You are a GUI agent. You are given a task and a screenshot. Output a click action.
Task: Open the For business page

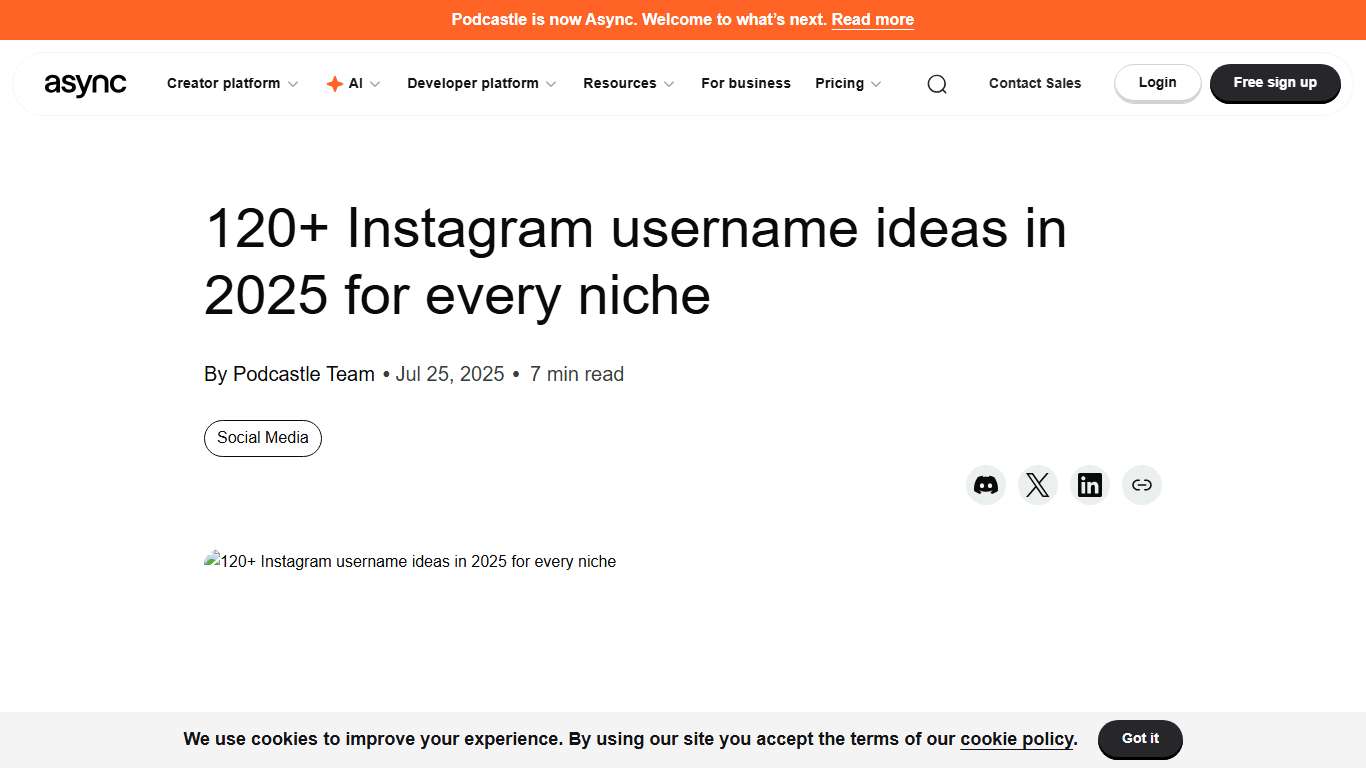[746, 84]
